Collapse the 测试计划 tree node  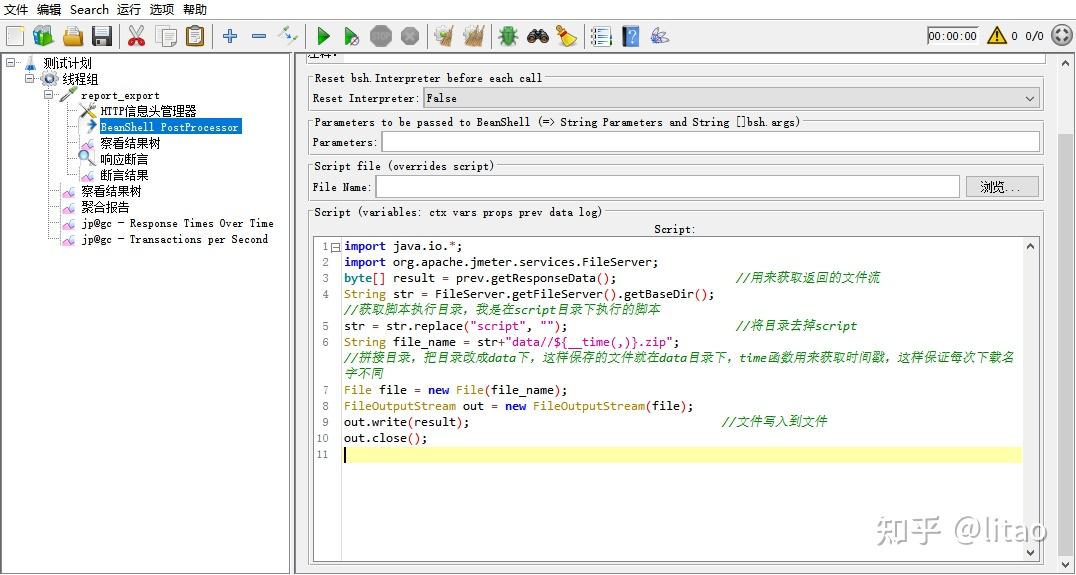pos(10,62)
